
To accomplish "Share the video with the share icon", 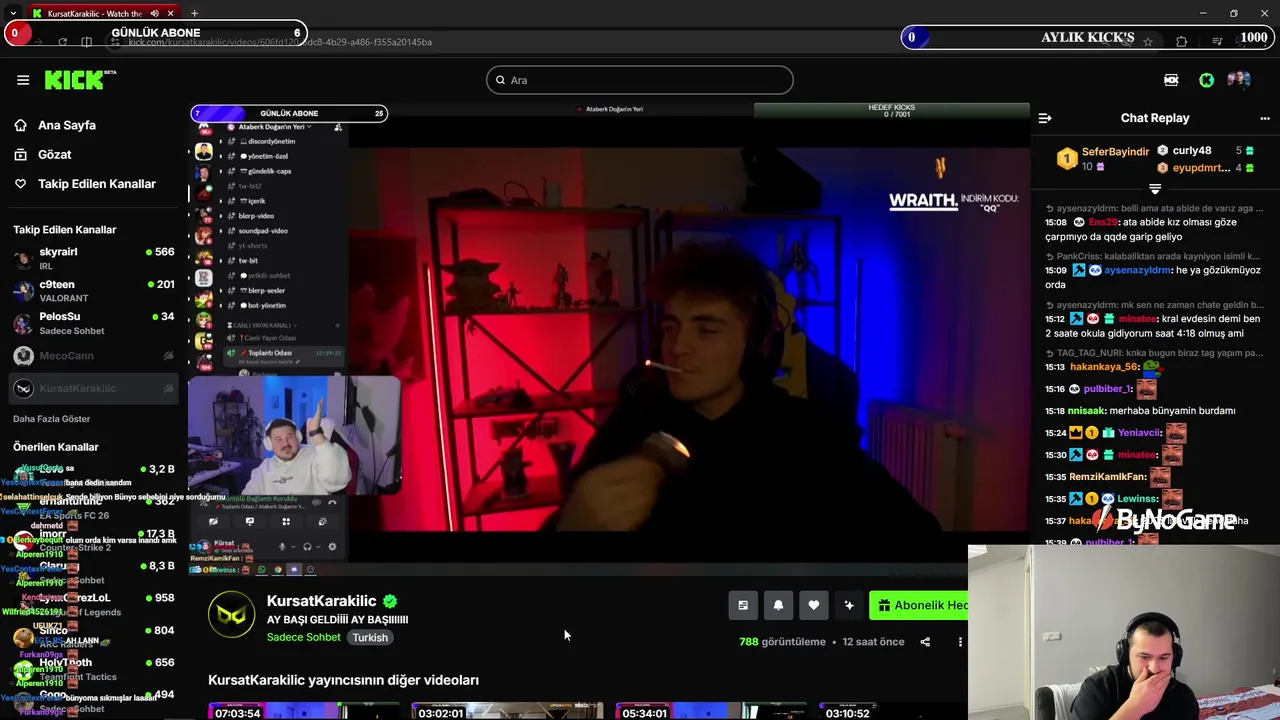I will click(925, 642).
